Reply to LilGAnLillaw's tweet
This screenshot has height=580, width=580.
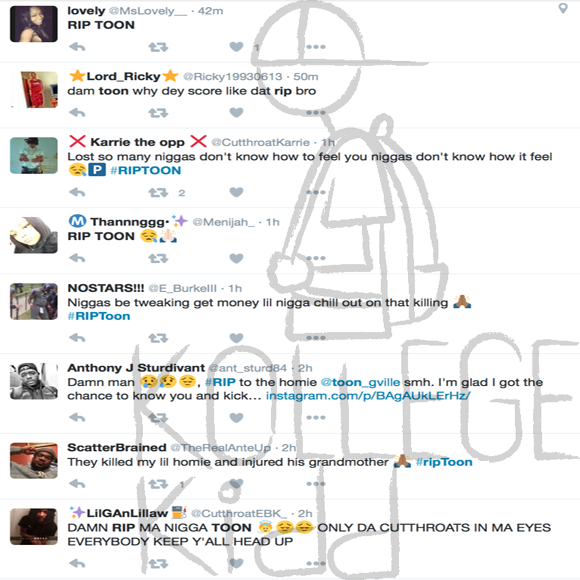tap(77, 563)
